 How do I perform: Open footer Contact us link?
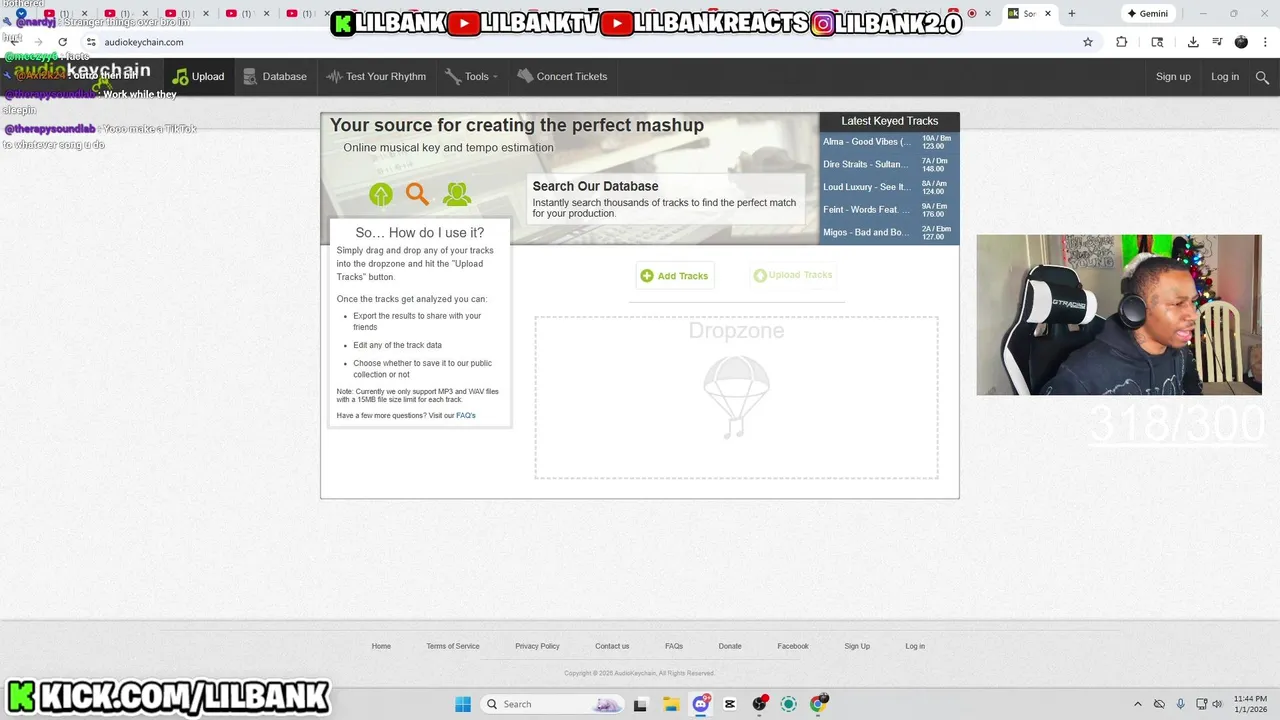pos(612,646)
